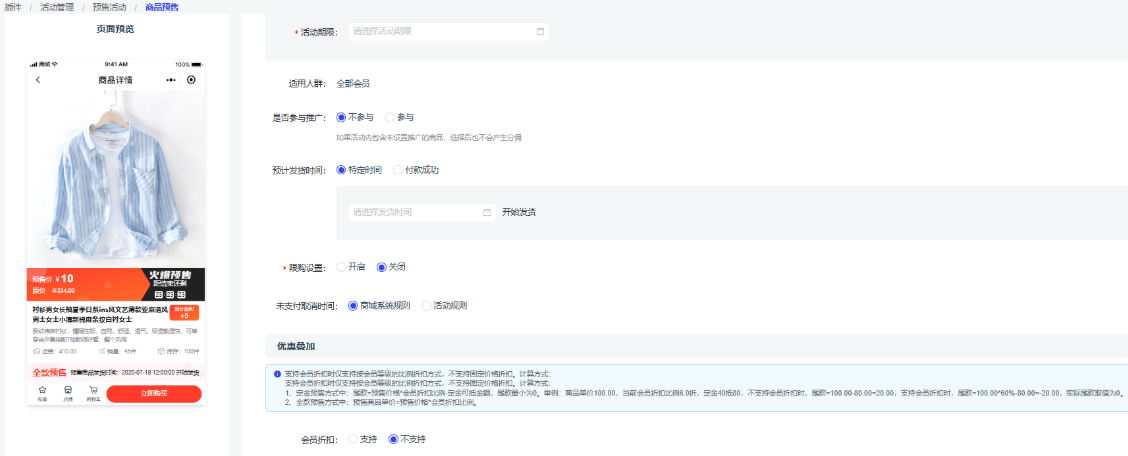Viewport: 1128px width, 456px height.
Task: Click the blue info icon in notice box
Action: [277, 374]
